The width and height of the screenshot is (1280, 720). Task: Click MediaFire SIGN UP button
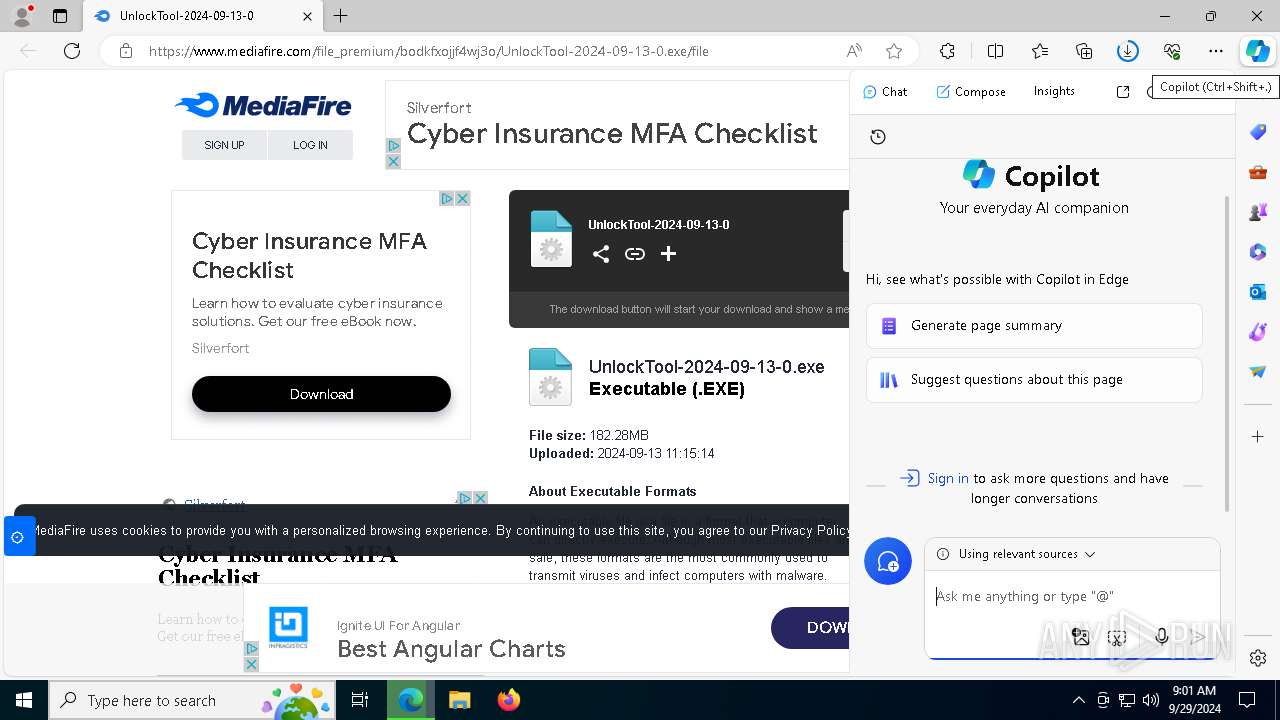224,145
